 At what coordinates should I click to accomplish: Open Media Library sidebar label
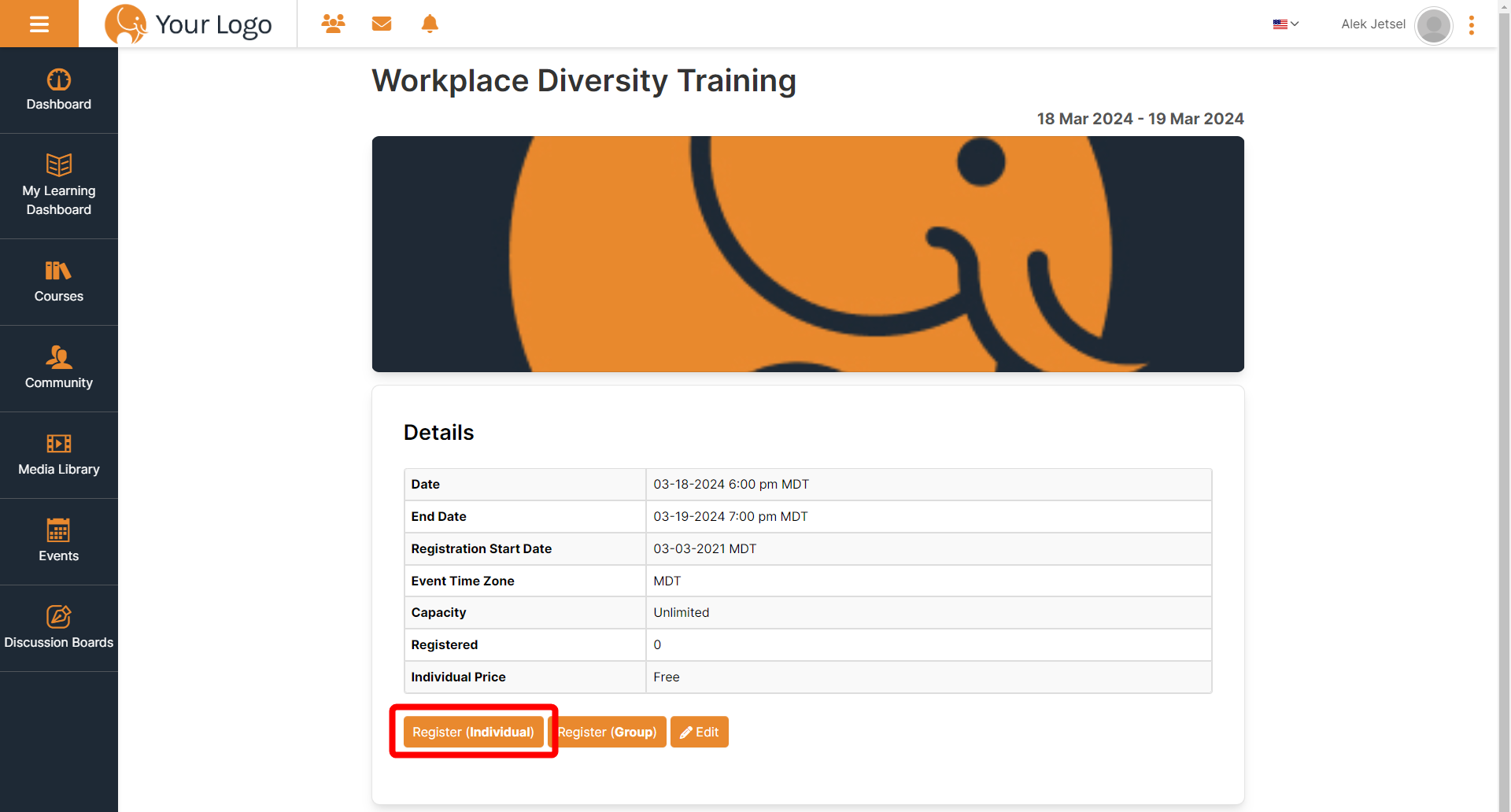tap(59, 469)
